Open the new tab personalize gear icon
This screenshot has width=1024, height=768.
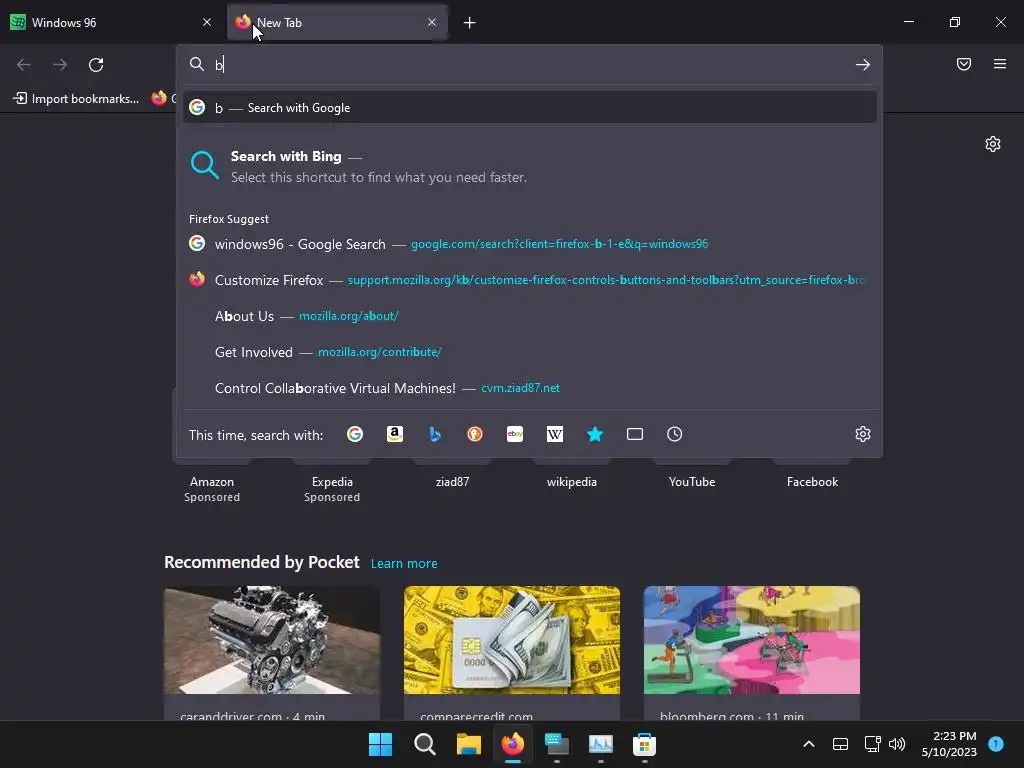(993, 144)
